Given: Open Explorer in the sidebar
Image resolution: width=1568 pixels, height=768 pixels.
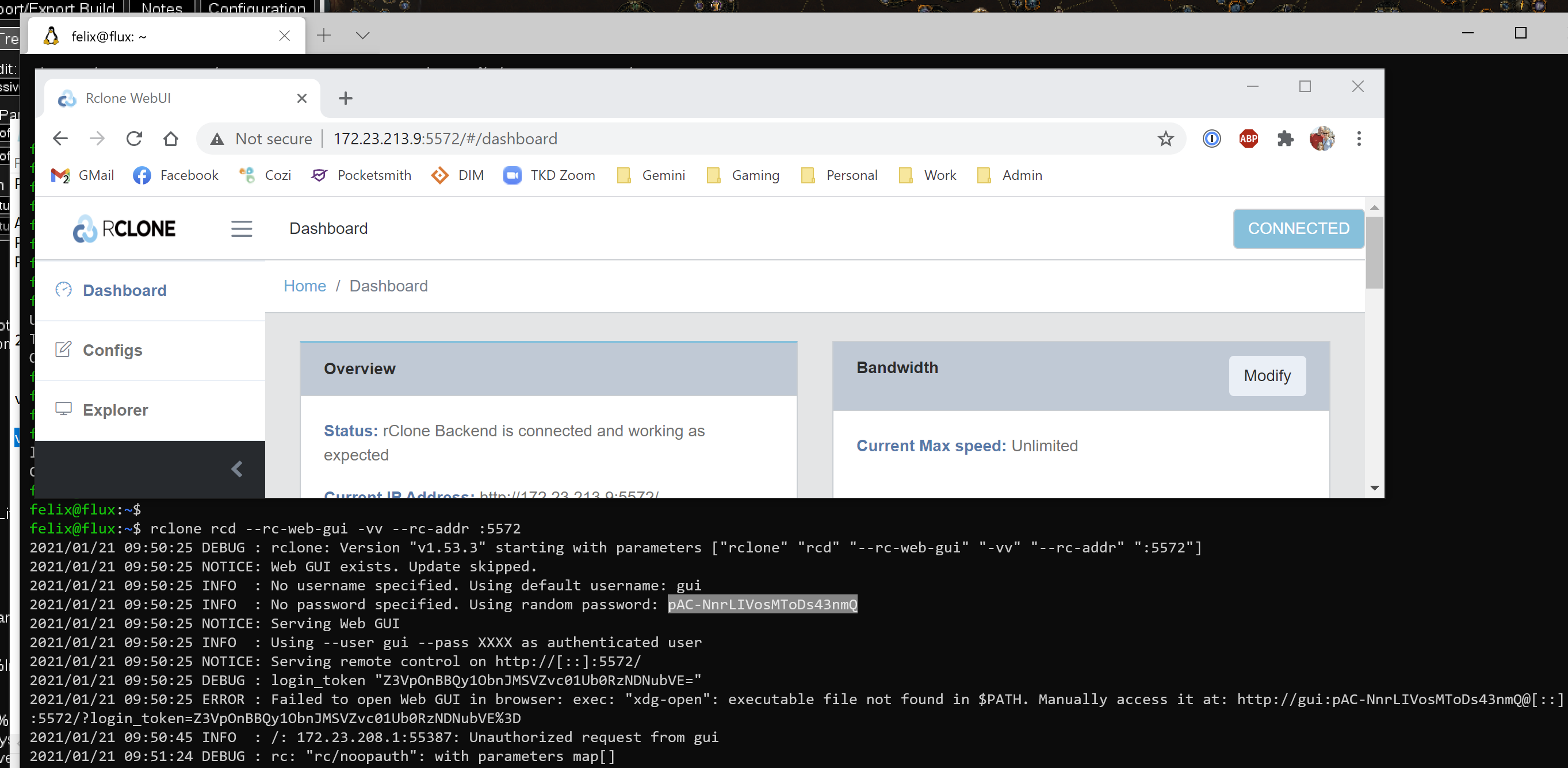Looking at the screenshot, I should tap(150, 410).
